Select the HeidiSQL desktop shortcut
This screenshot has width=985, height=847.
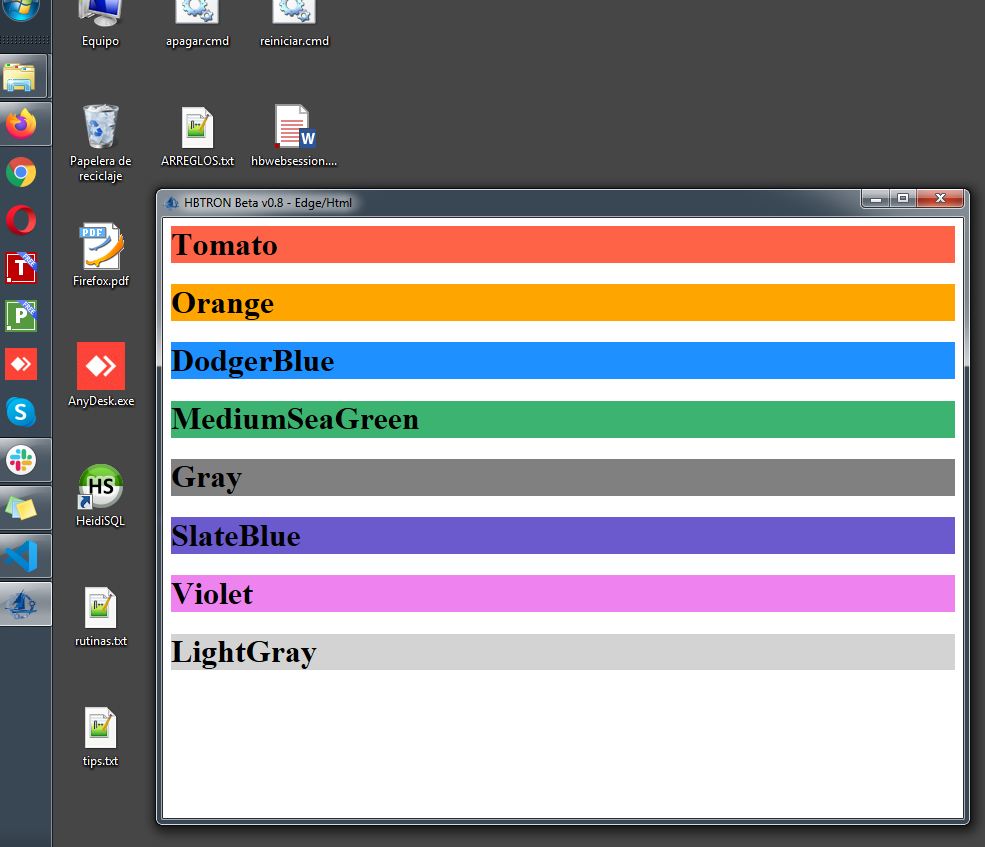(100, 488)
